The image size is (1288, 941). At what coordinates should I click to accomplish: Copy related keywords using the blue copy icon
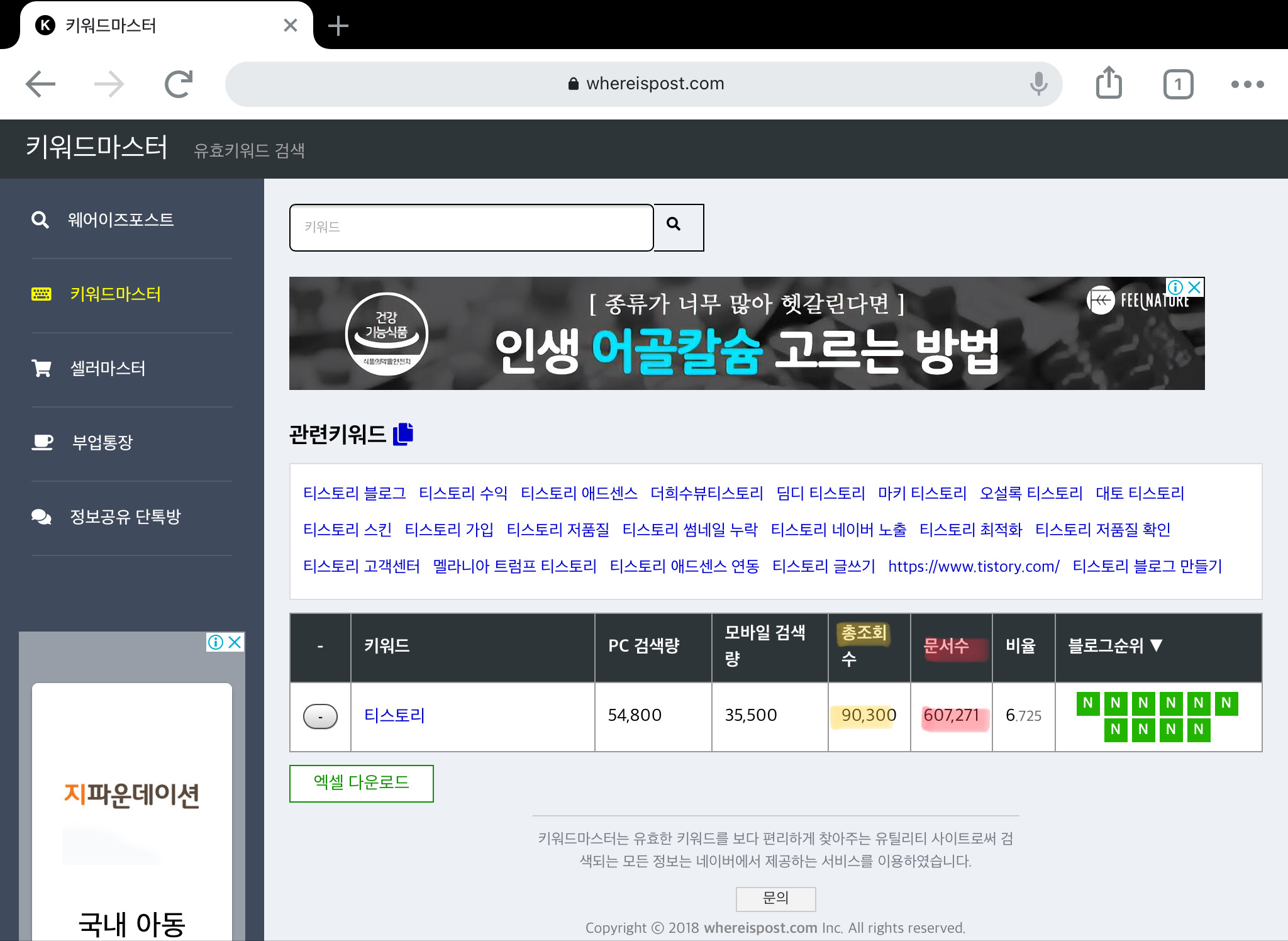(x=403, y=434)
